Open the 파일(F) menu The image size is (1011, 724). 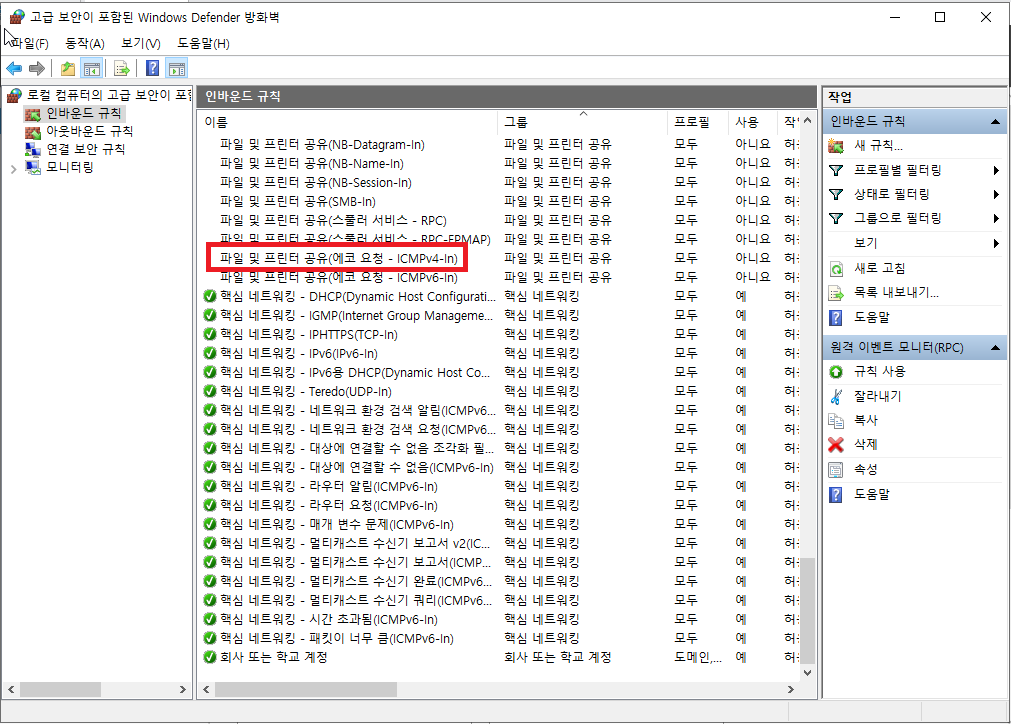click(x=30, y=44)
